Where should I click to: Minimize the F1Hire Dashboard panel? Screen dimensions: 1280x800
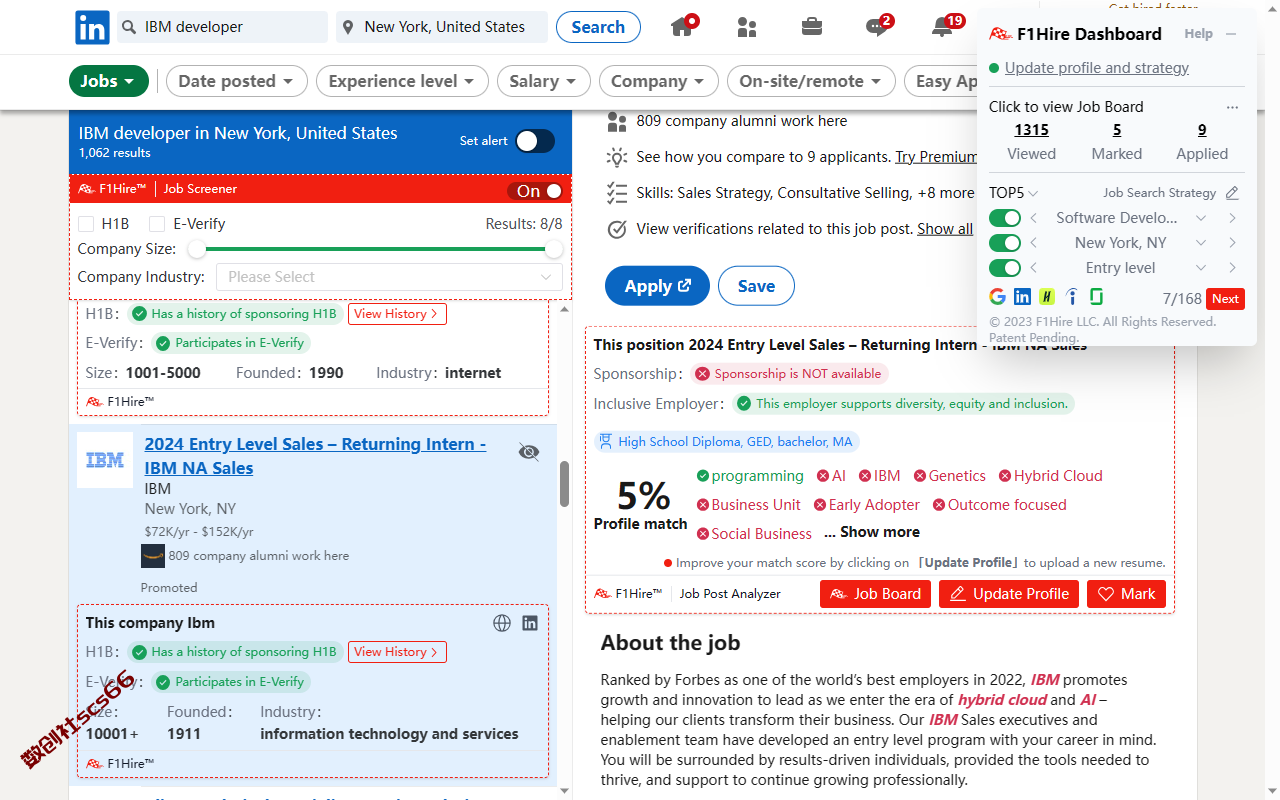(1231, 34)
